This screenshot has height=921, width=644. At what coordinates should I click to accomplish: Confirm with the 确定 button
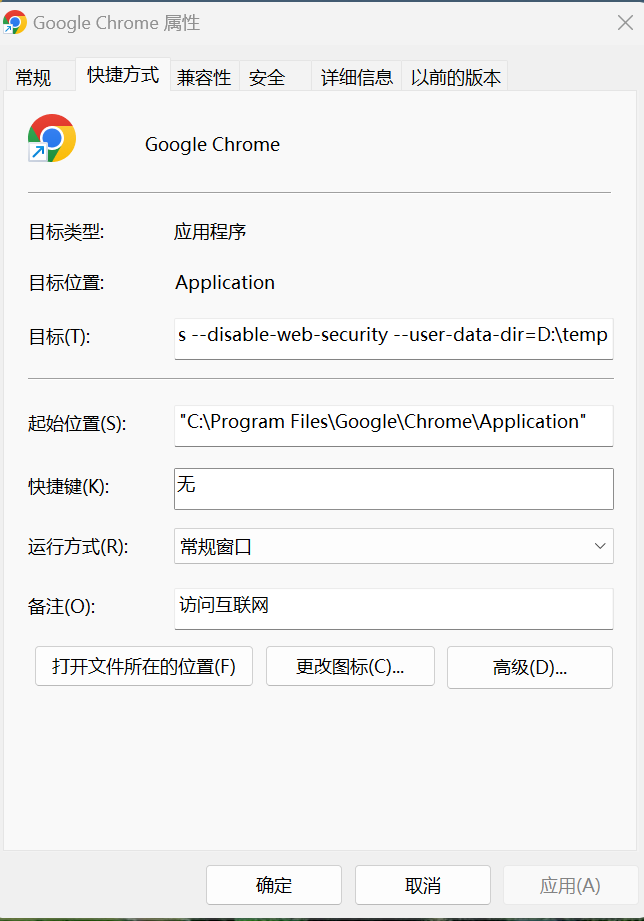(274, 885)
